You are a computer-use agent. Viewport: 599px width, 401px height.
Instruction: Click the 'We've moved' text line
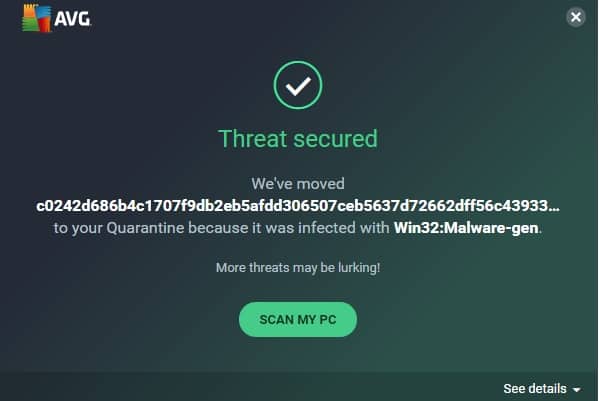click(x=298, y=184)
